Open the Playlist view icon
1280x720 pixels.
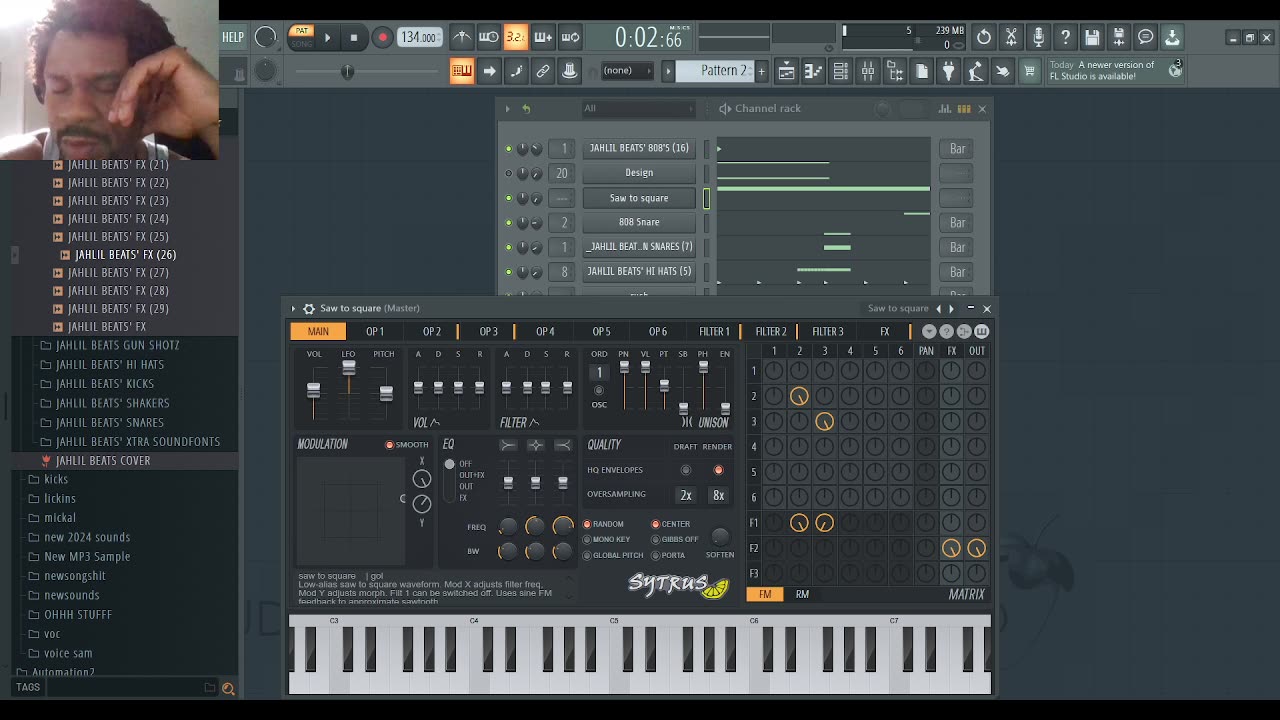tap(786, 71)
